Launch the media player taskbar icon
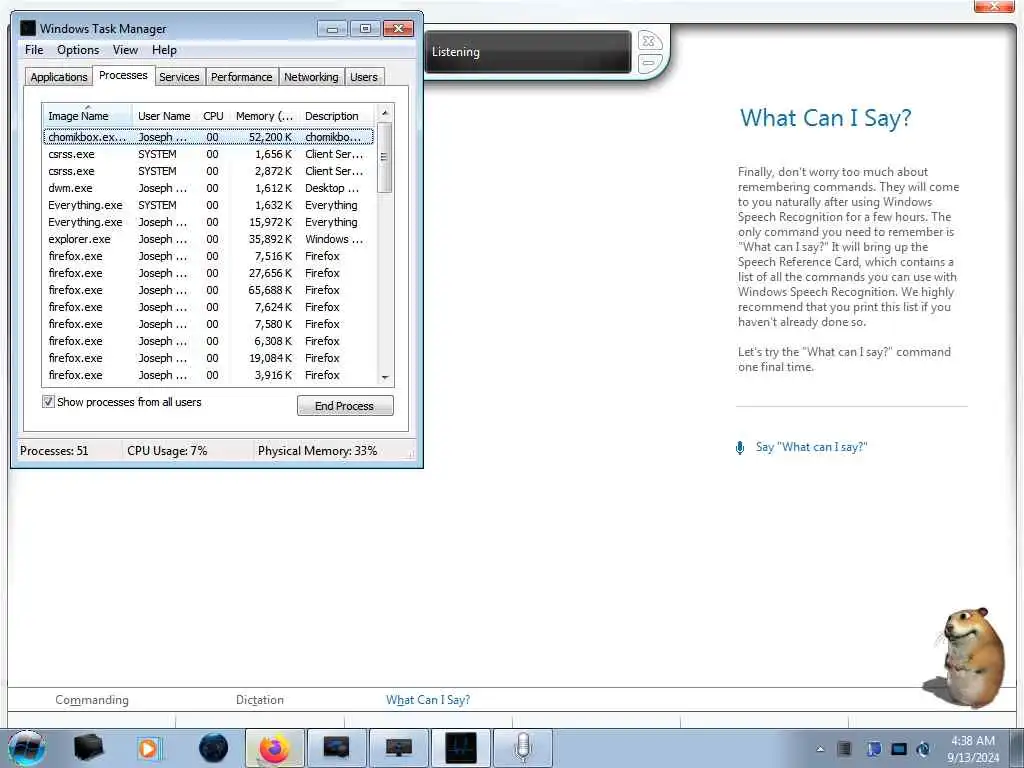1024x768 pixels. (x=149, y=748)
